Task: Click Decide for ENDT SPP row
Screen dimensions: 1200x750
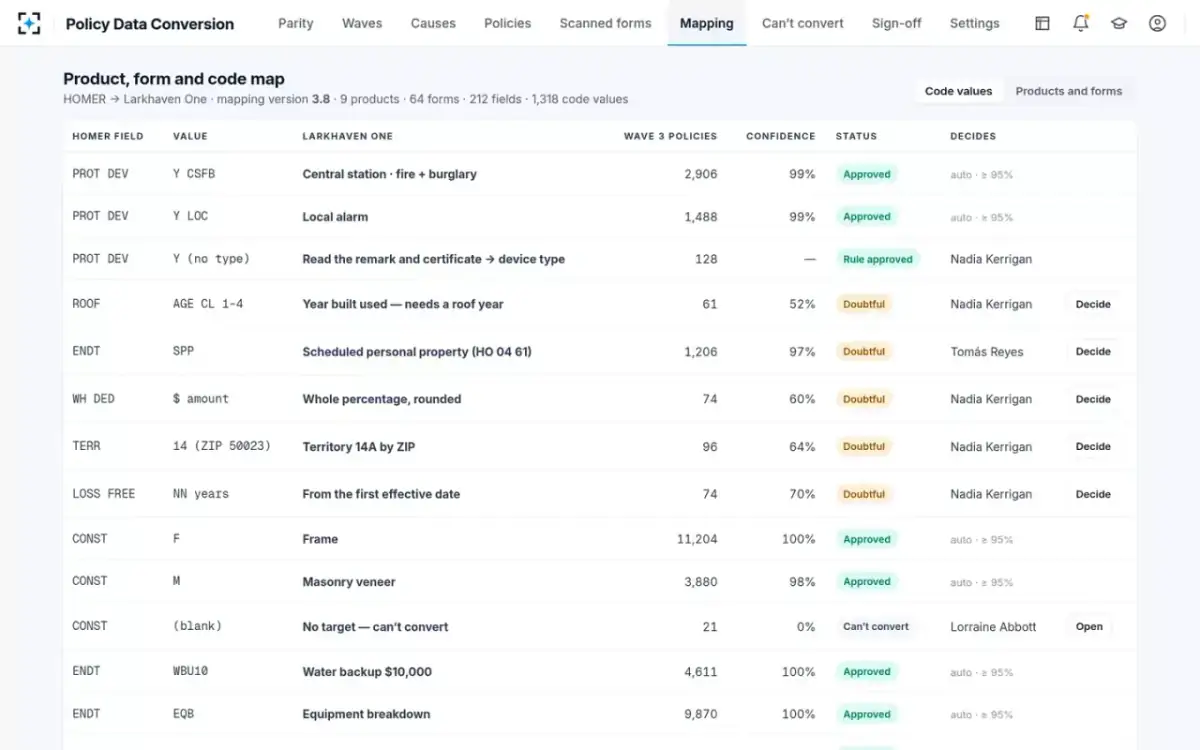Action: coord(1093,352)
